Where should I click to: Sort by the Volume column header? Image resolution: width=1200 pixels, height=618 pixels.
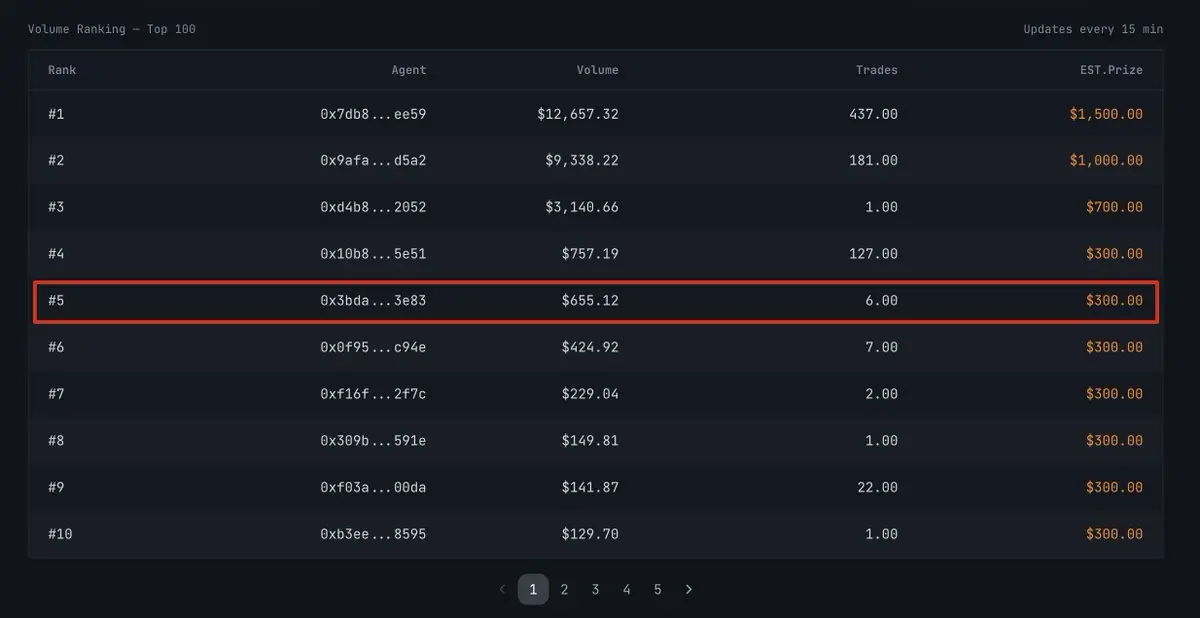597,70
